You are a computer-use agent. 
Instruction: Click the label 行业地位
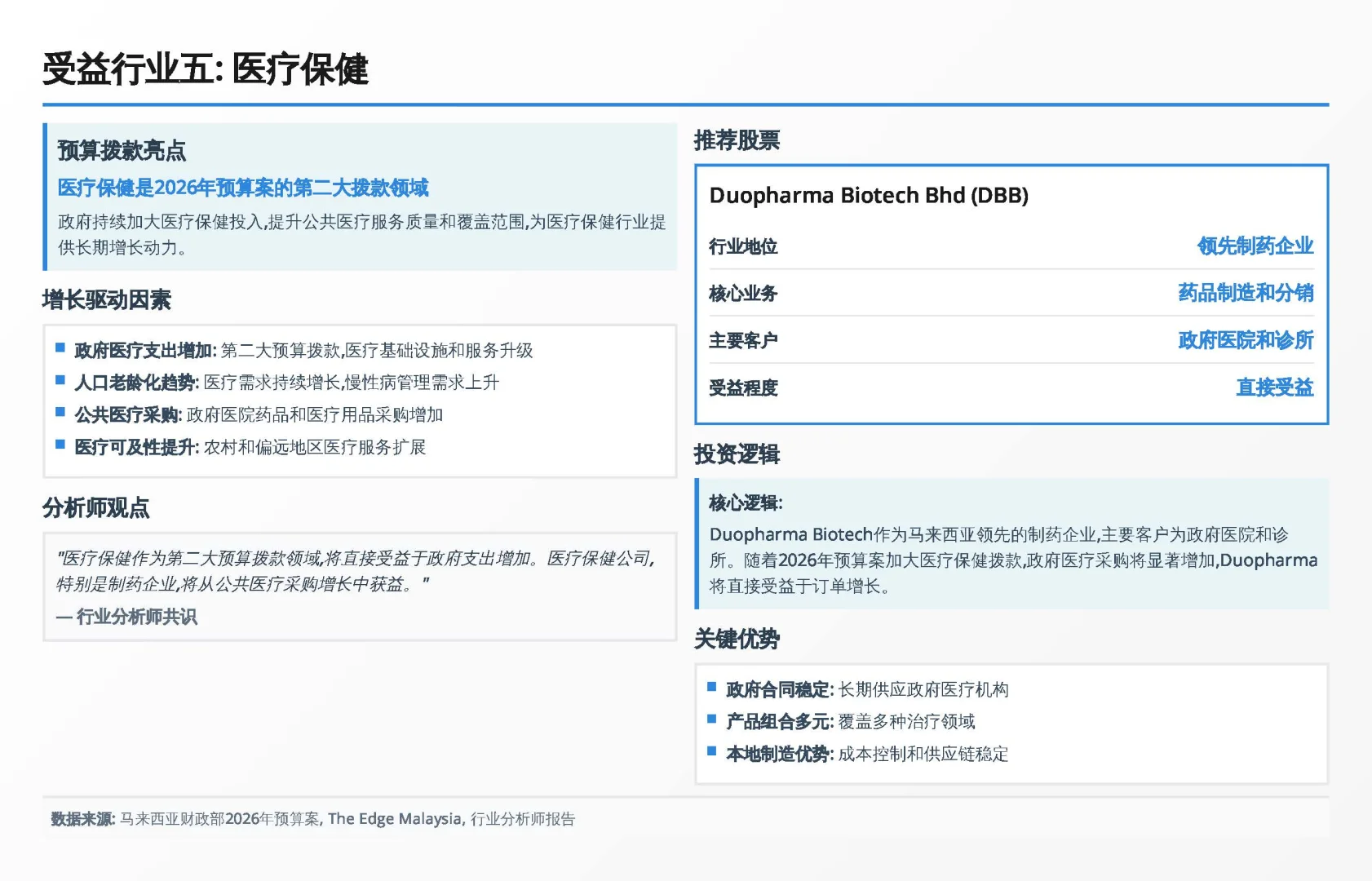point(743,246)
